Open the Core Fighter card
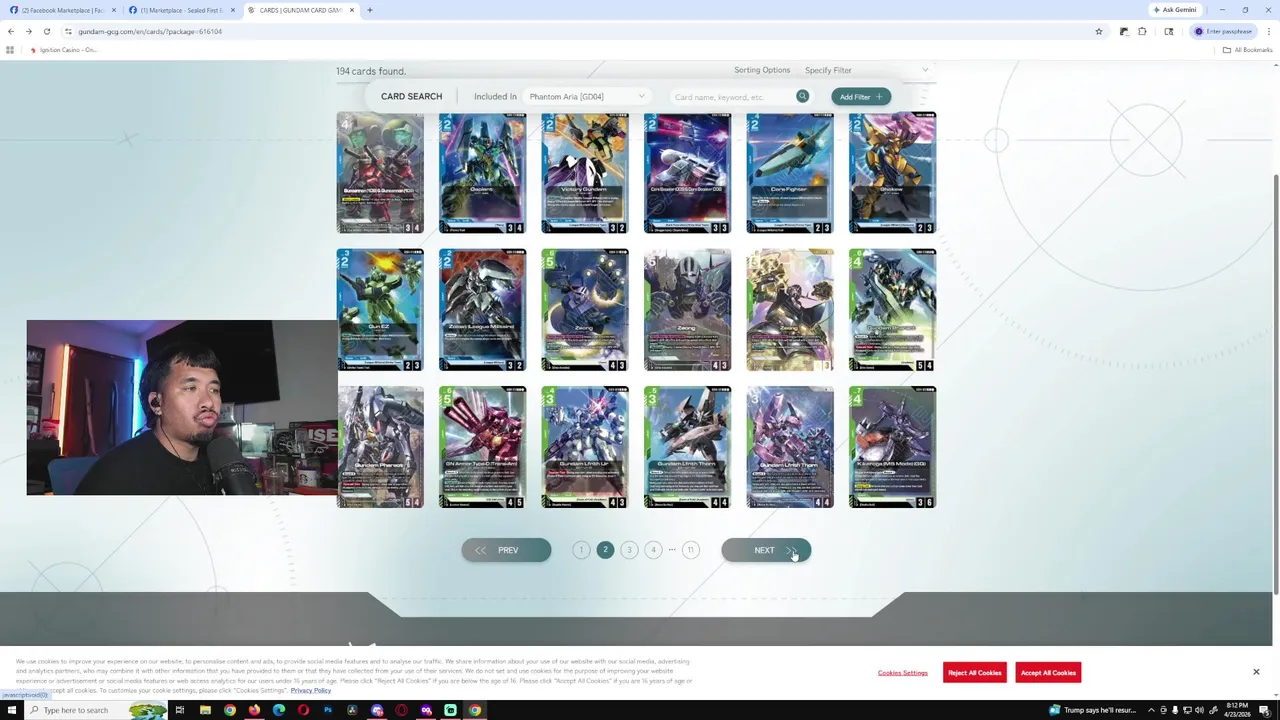1280x720 pixels. [x=790, y=173]
